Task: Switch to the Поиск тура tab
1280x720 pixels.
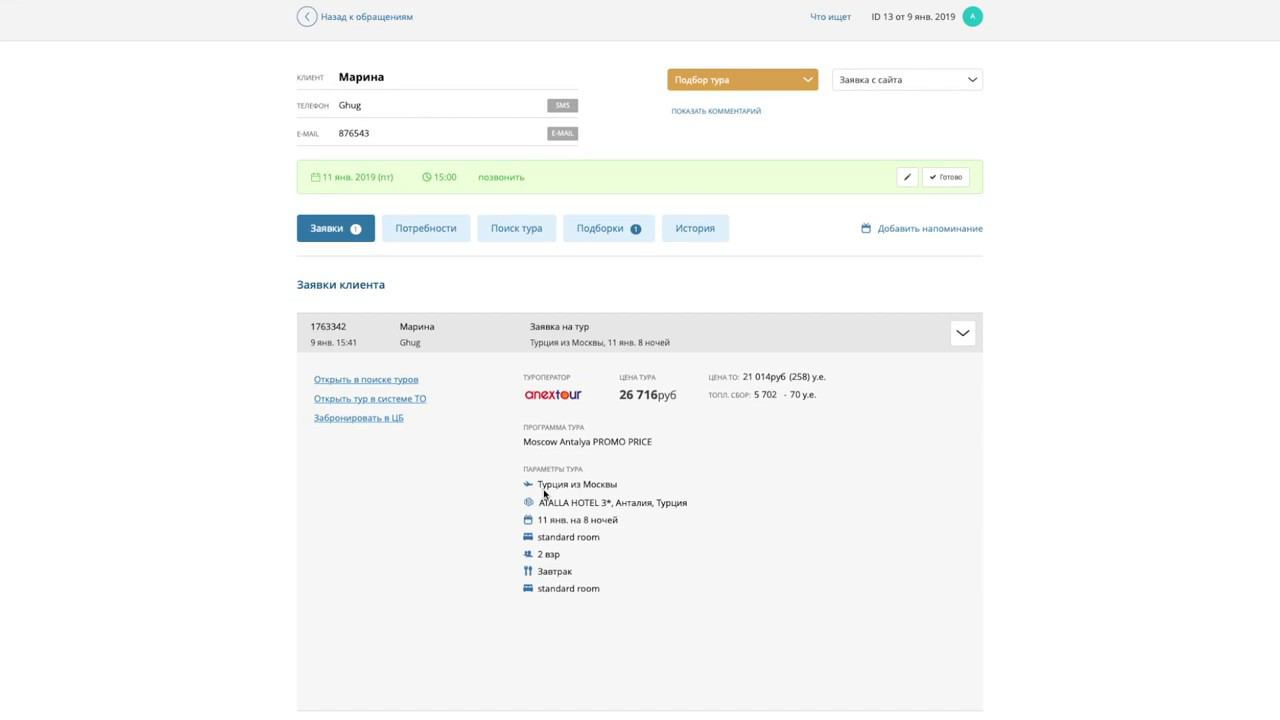Action: [516, 229]
